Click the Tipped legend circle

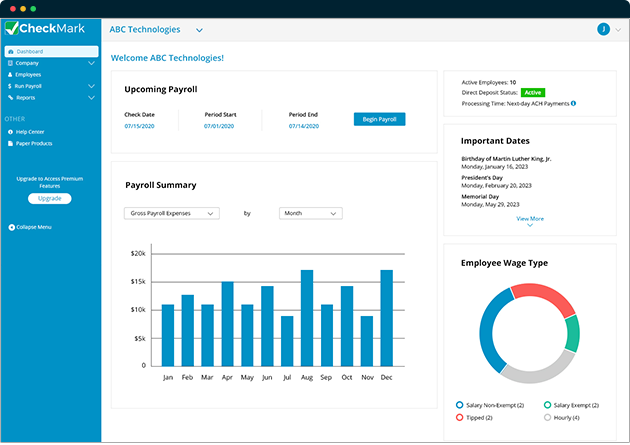pyautogui.click(x=460, y=417)
